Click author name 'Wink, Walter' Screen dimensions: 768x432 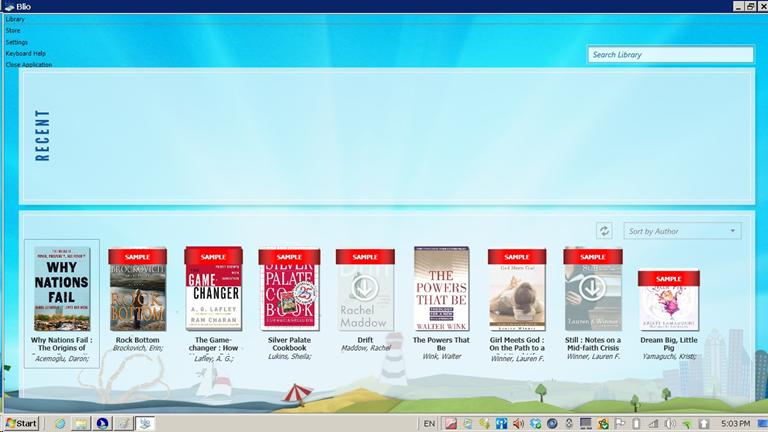(x=441, y=357)
